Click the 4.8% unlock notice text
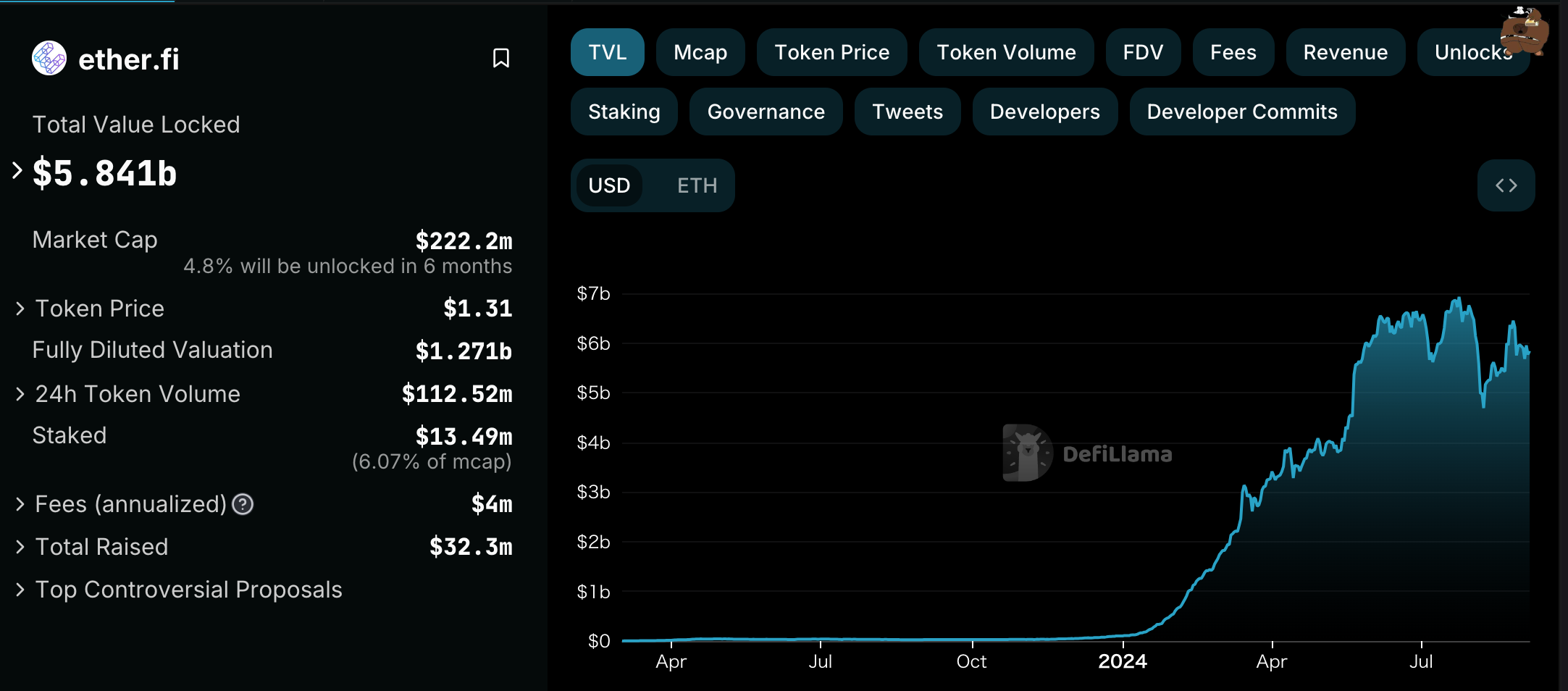This screenshot has height=691, width=1568. pyautogui.click(x=348, y=267)
